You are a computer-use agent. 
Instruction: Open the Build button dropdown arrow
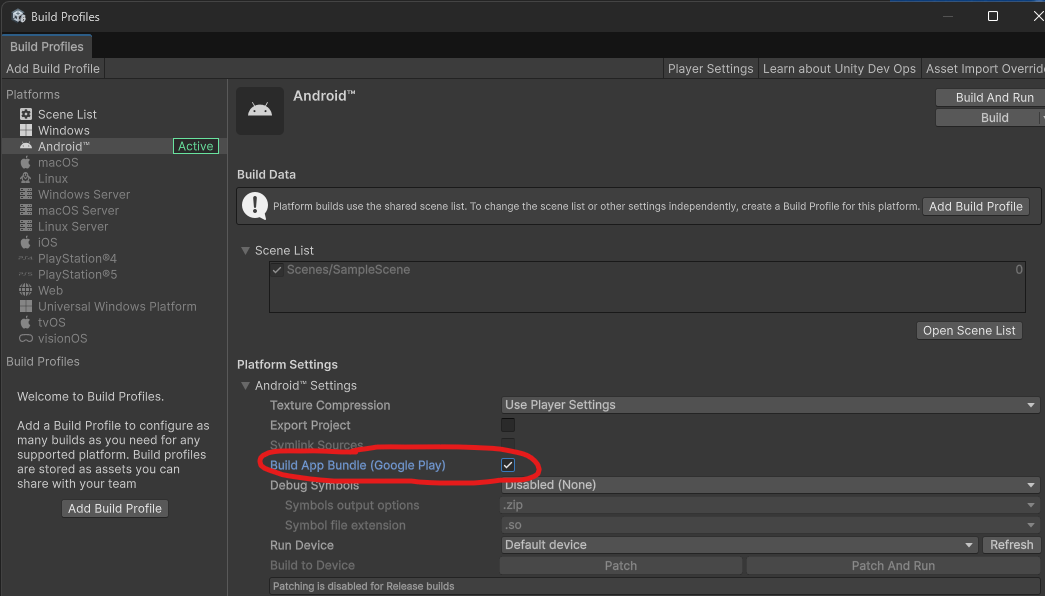1042,118
